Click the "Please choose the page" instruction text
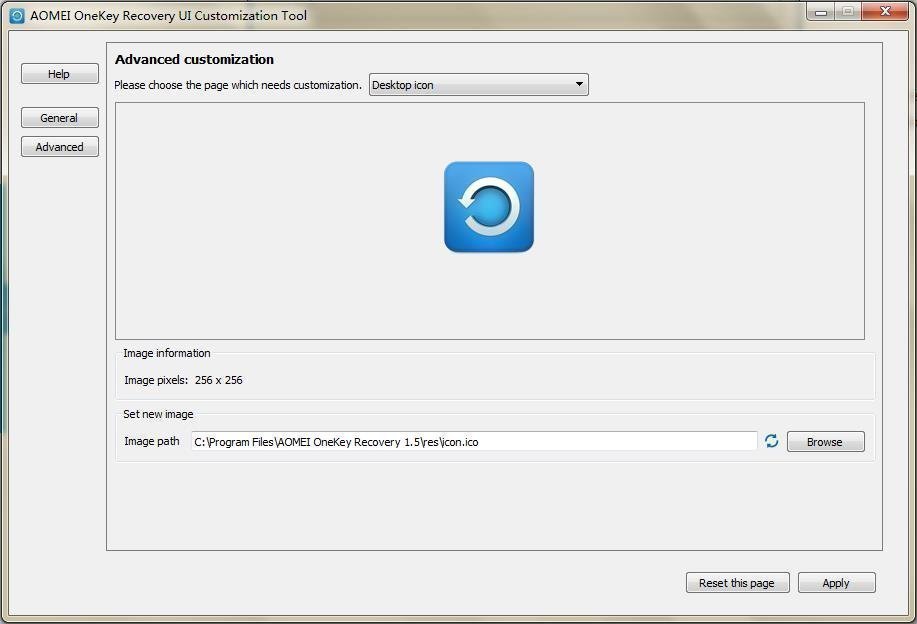The width and height of the screenshot is (917, 624). [238, 85]
